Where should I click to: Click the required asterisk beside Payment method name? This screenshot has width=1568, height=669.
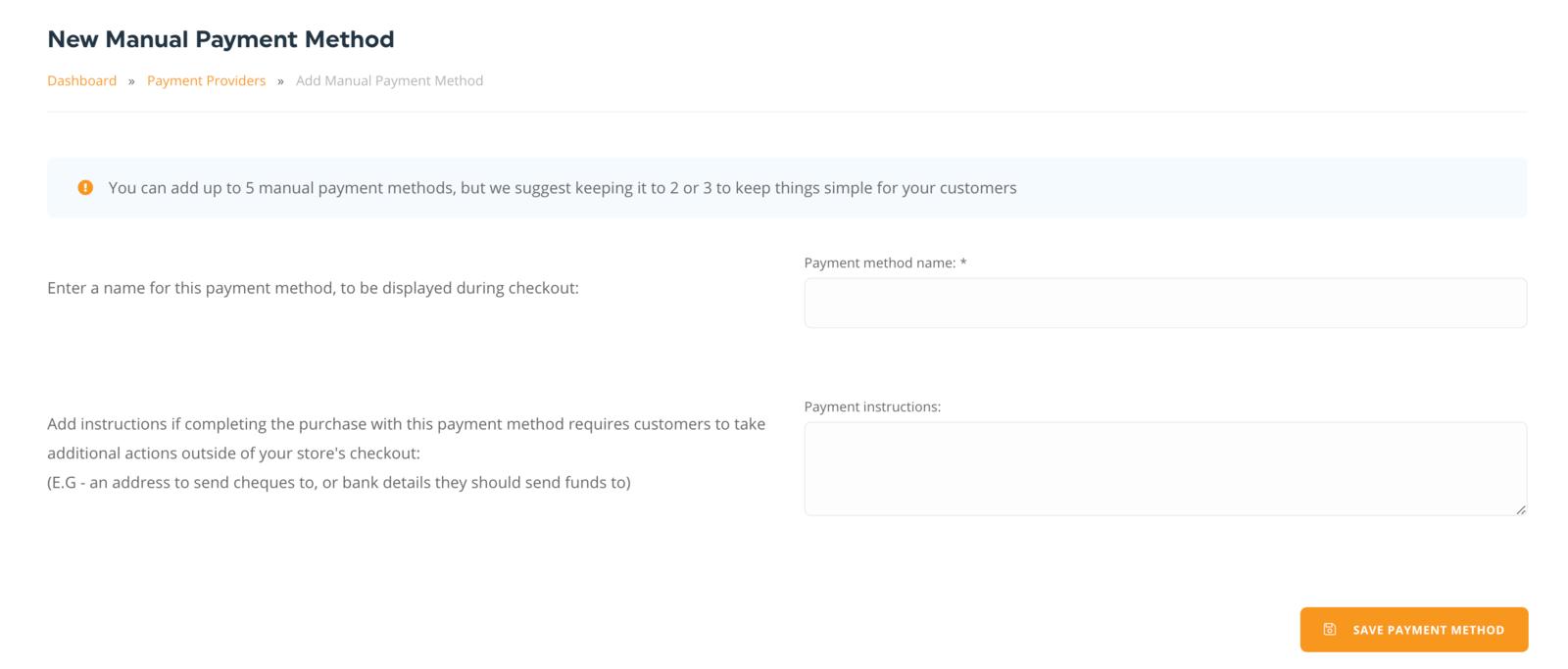pyautogui.click(x=963, y=263)
